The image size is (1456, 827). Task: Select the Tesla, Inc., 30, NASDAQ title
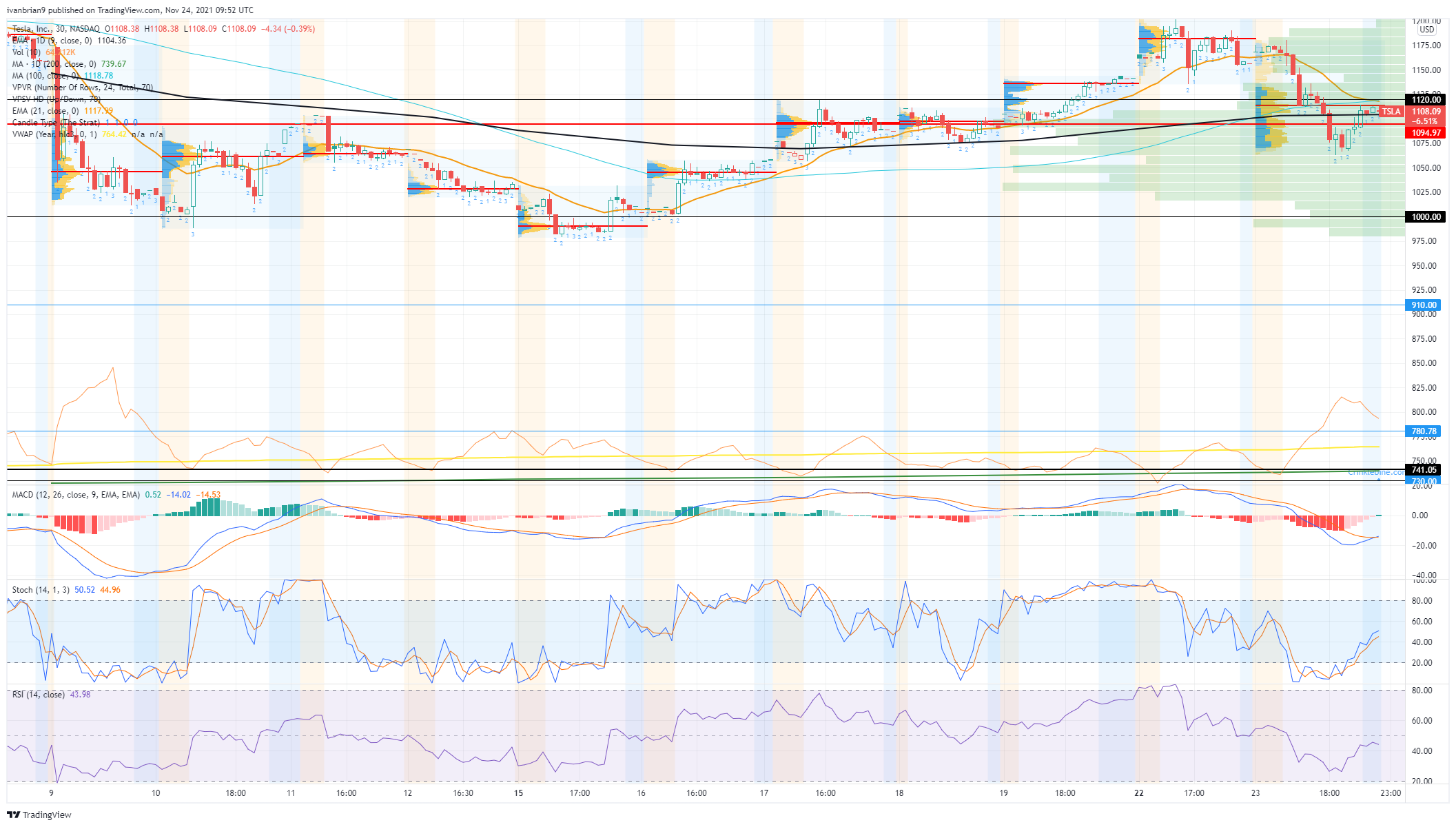[x=56, y=29]
